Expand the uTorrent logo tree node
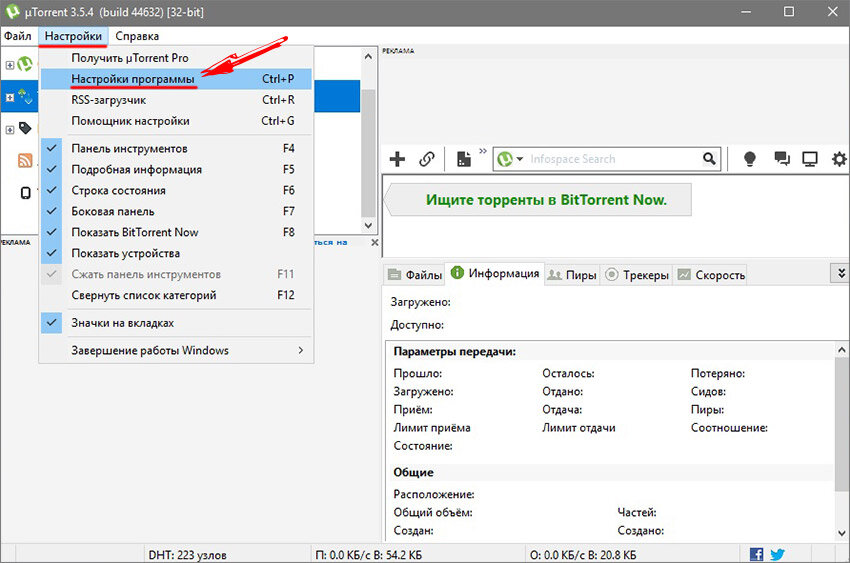The width and height of the screenshot is (850, 563). 10,65
